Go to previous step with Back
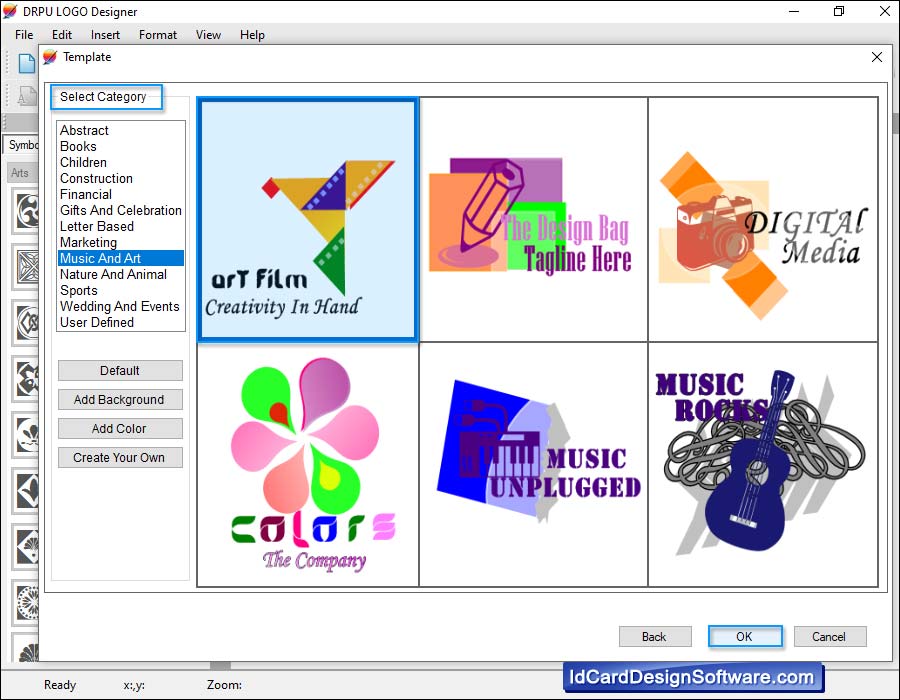This screenshot has height=700, width=900. [x=654, y=637]
